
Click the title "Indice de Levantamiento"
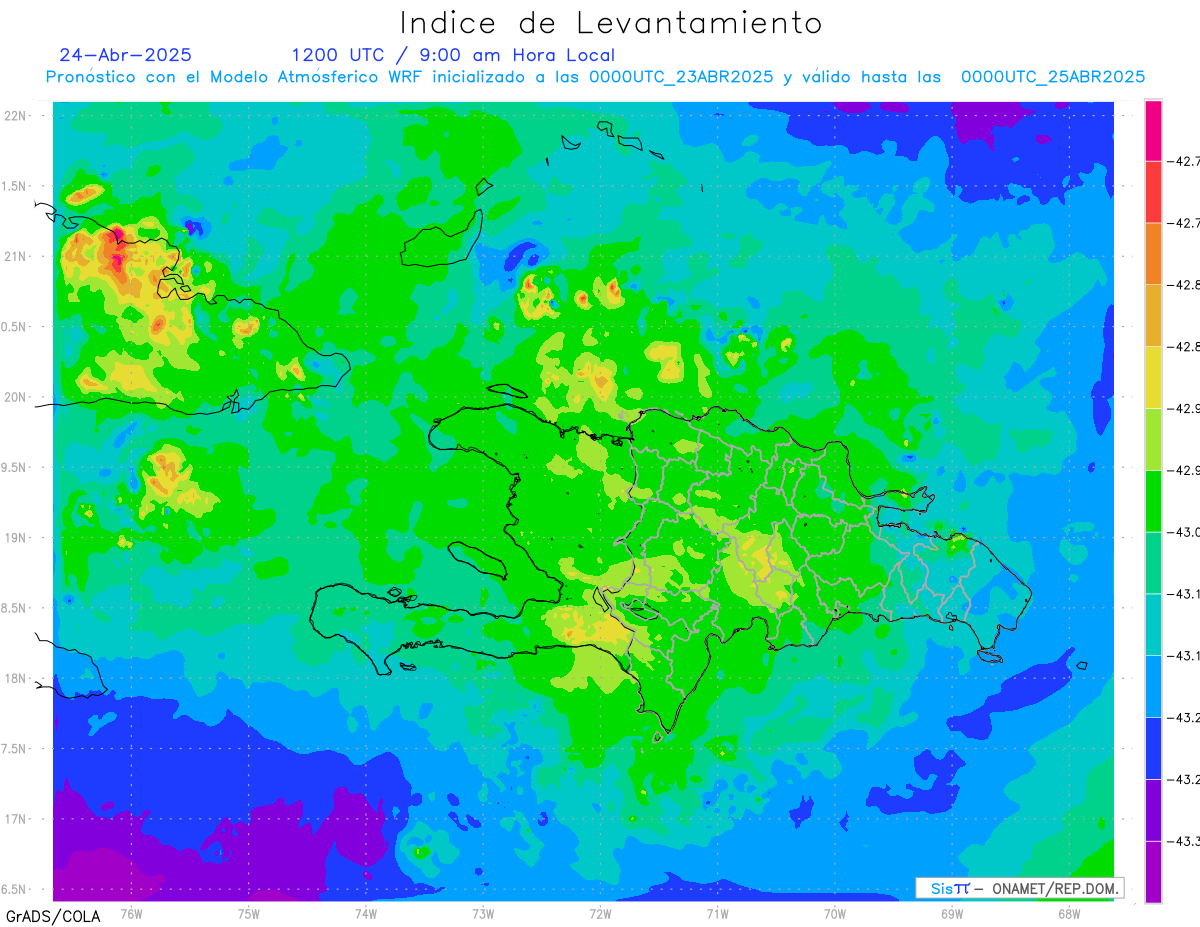[x=611, y=22]
